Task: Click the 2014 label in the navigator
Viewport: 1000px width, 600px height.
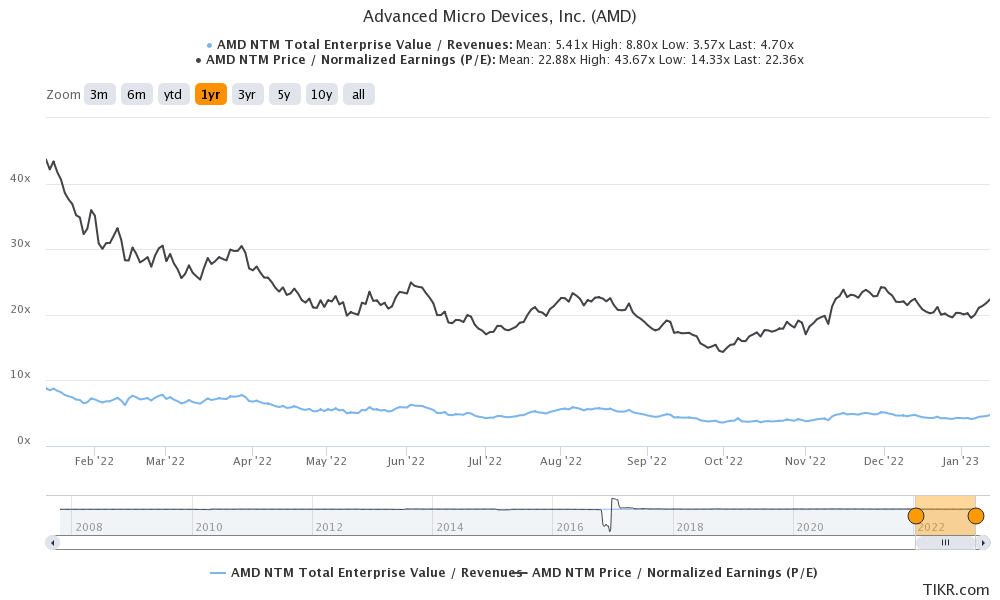Action: pos(450,527)
